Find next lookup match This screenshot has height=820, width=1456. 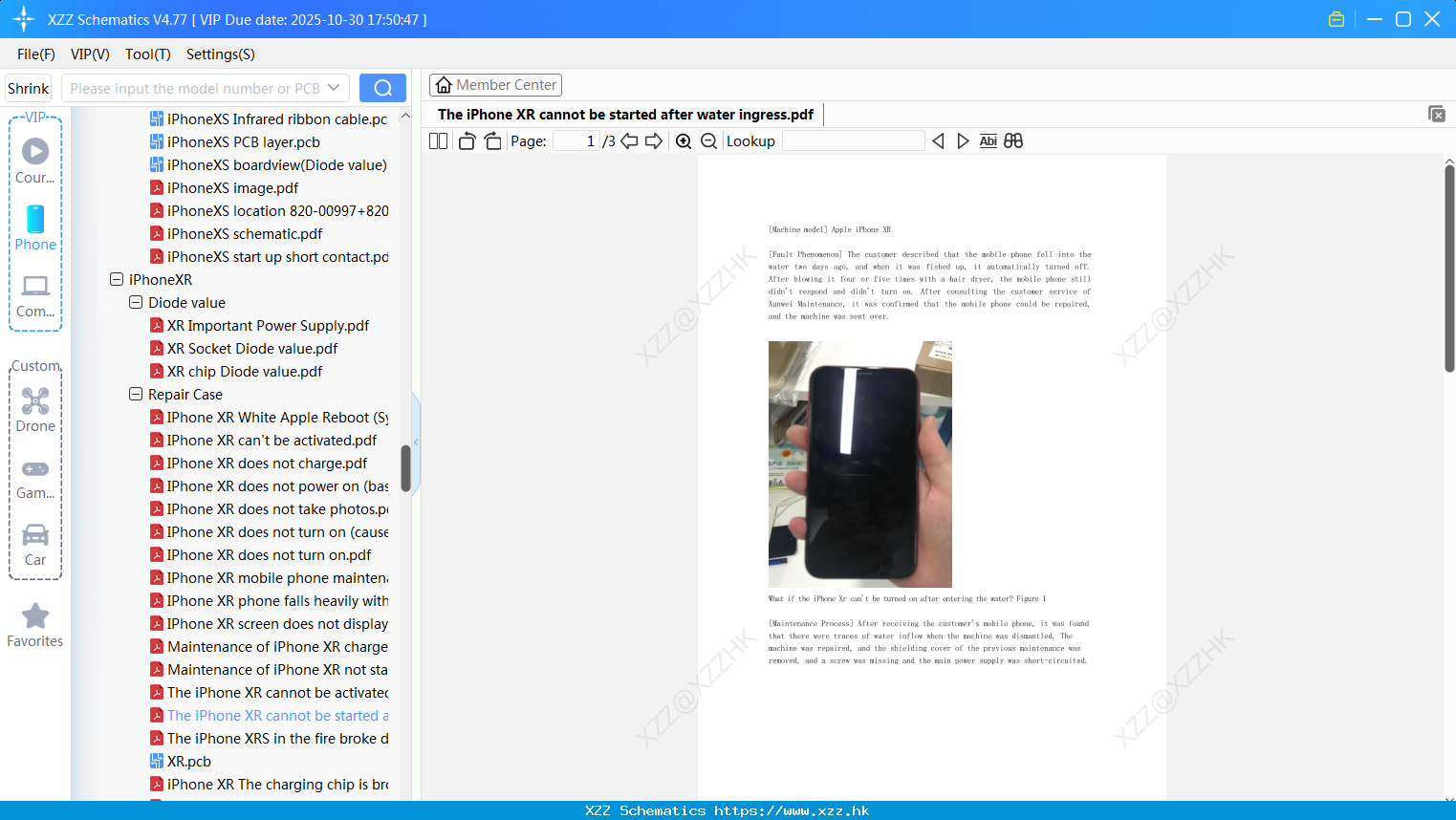point(963,140)
